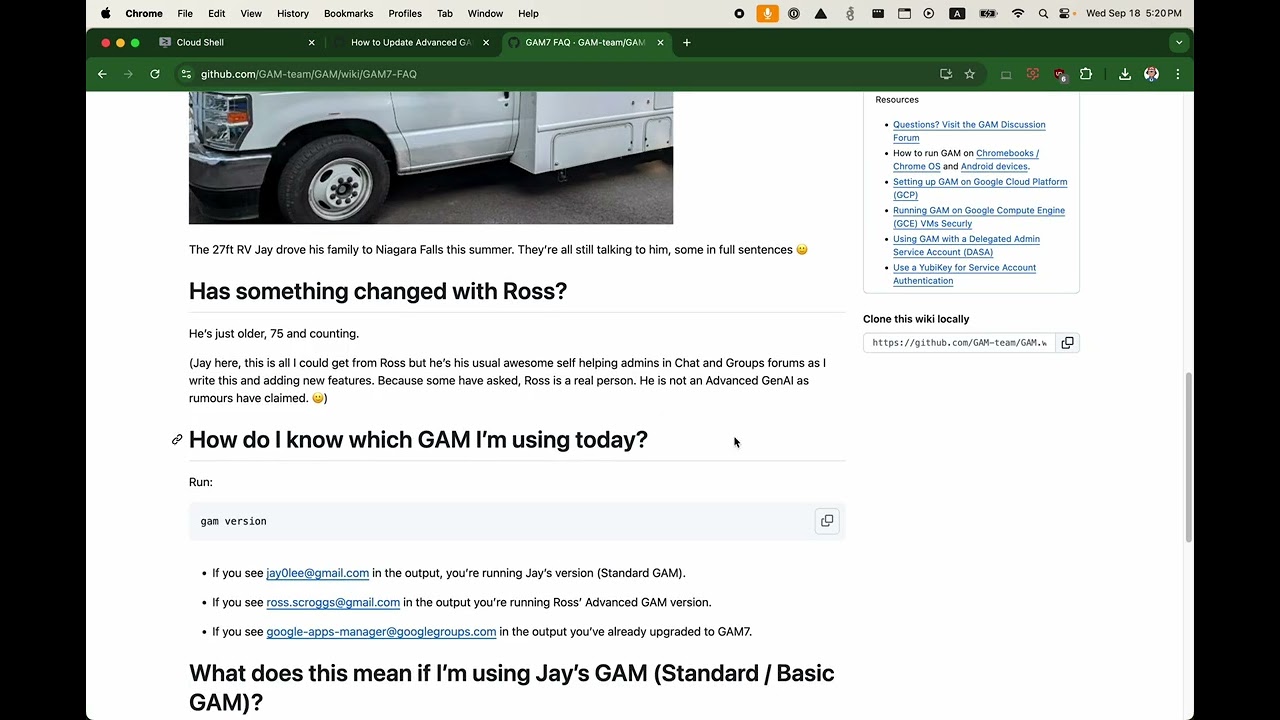Click the date and time clock

coord(1134,13)
